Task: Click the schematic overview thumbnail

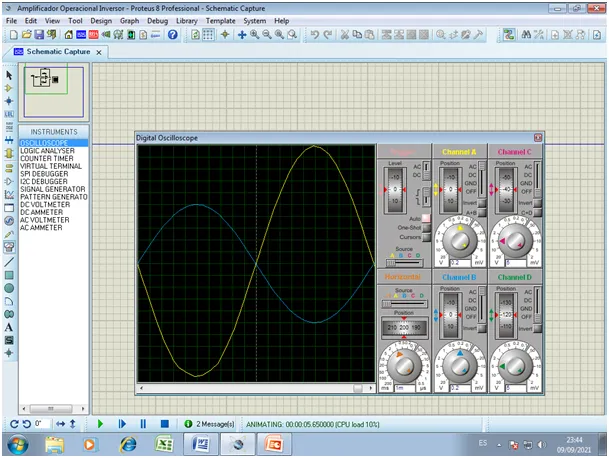Action: (x=54, y=92)
